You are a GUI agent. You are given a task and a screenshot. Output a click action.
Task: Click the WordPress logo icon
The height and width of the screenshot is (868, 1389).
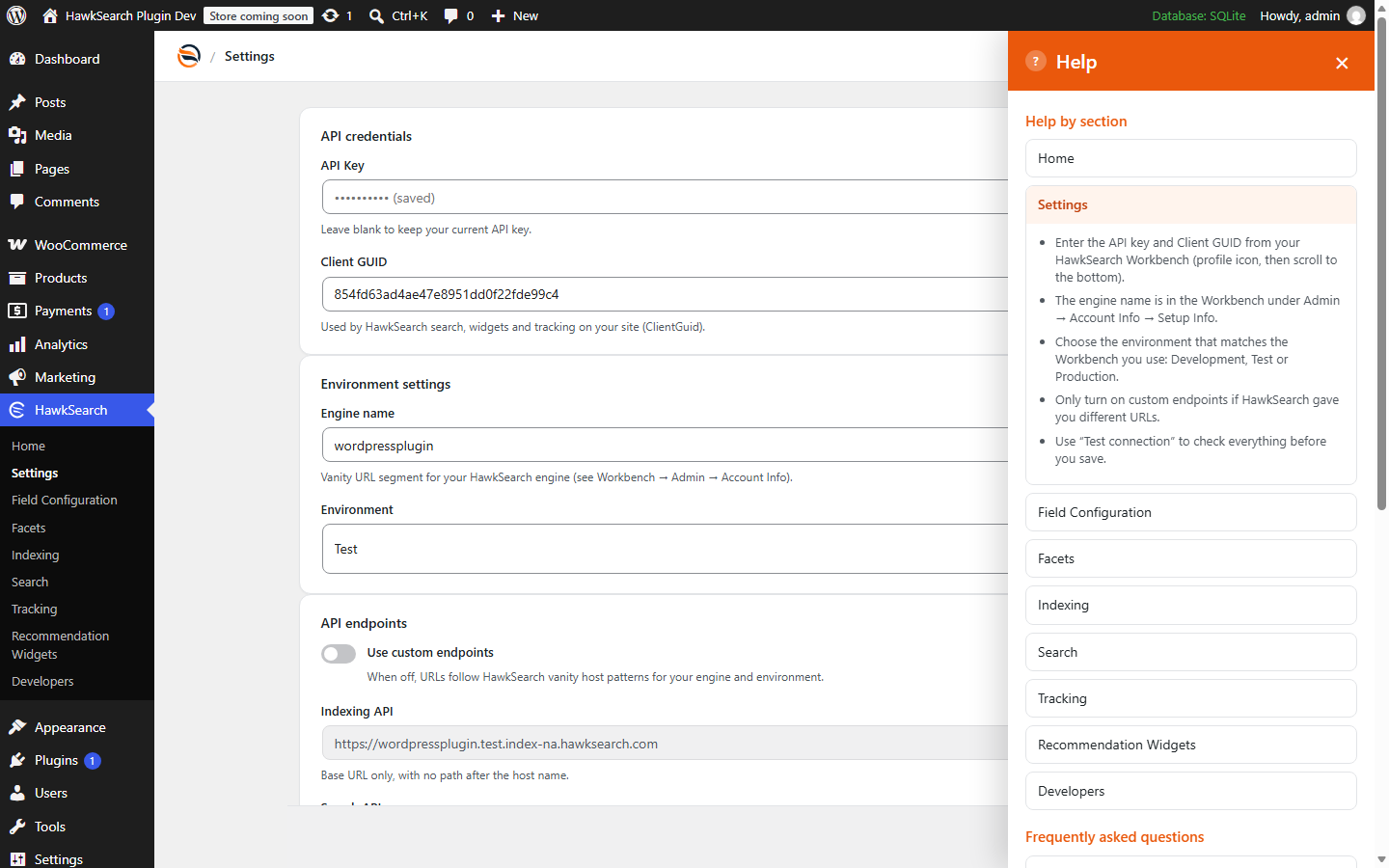click(16, 15)
